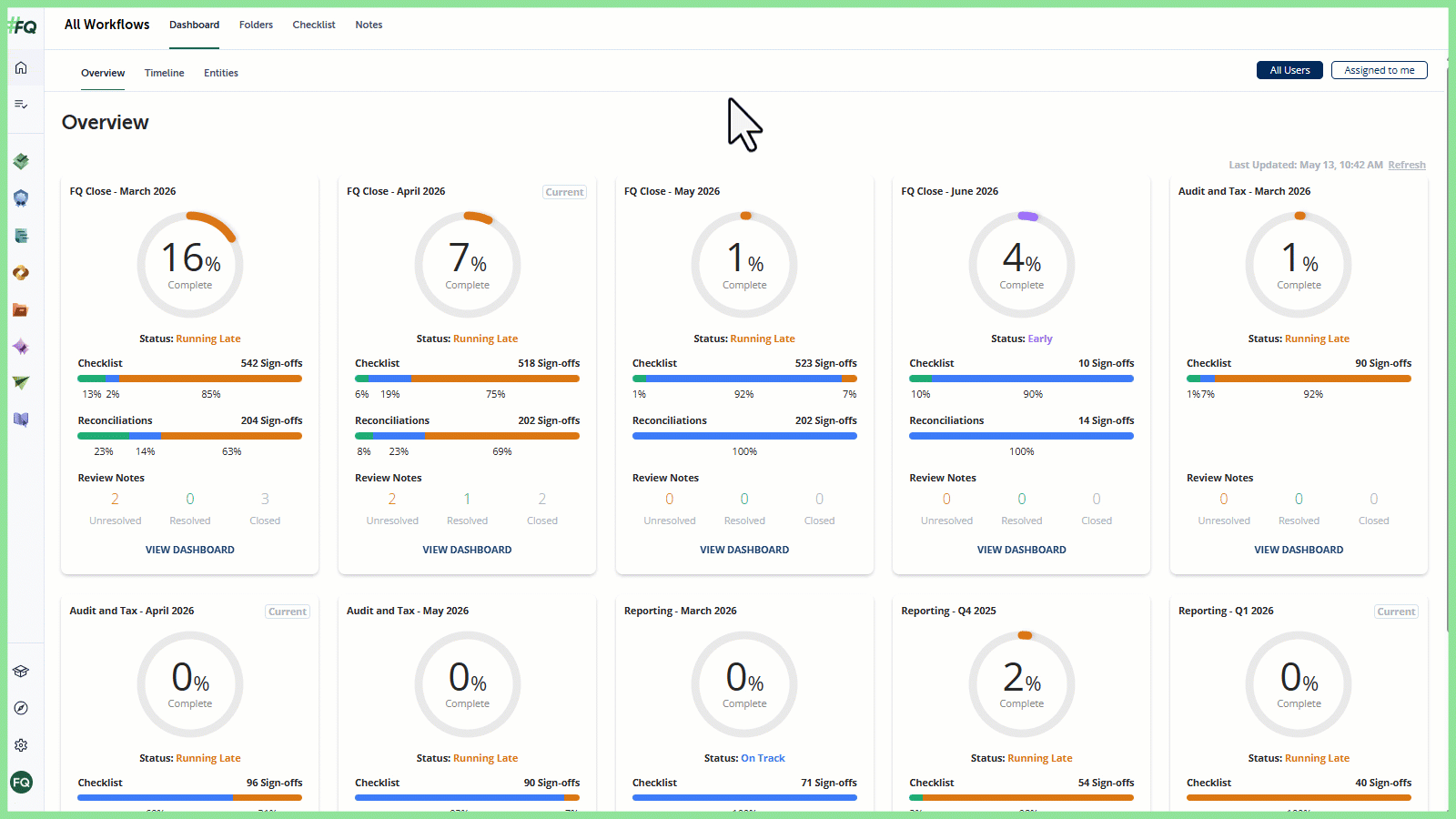Click the 523 Sign-offs checklist progress bar
This screenshot has height=819, width=1456.
pyautogui.click(x=744, y=379)
